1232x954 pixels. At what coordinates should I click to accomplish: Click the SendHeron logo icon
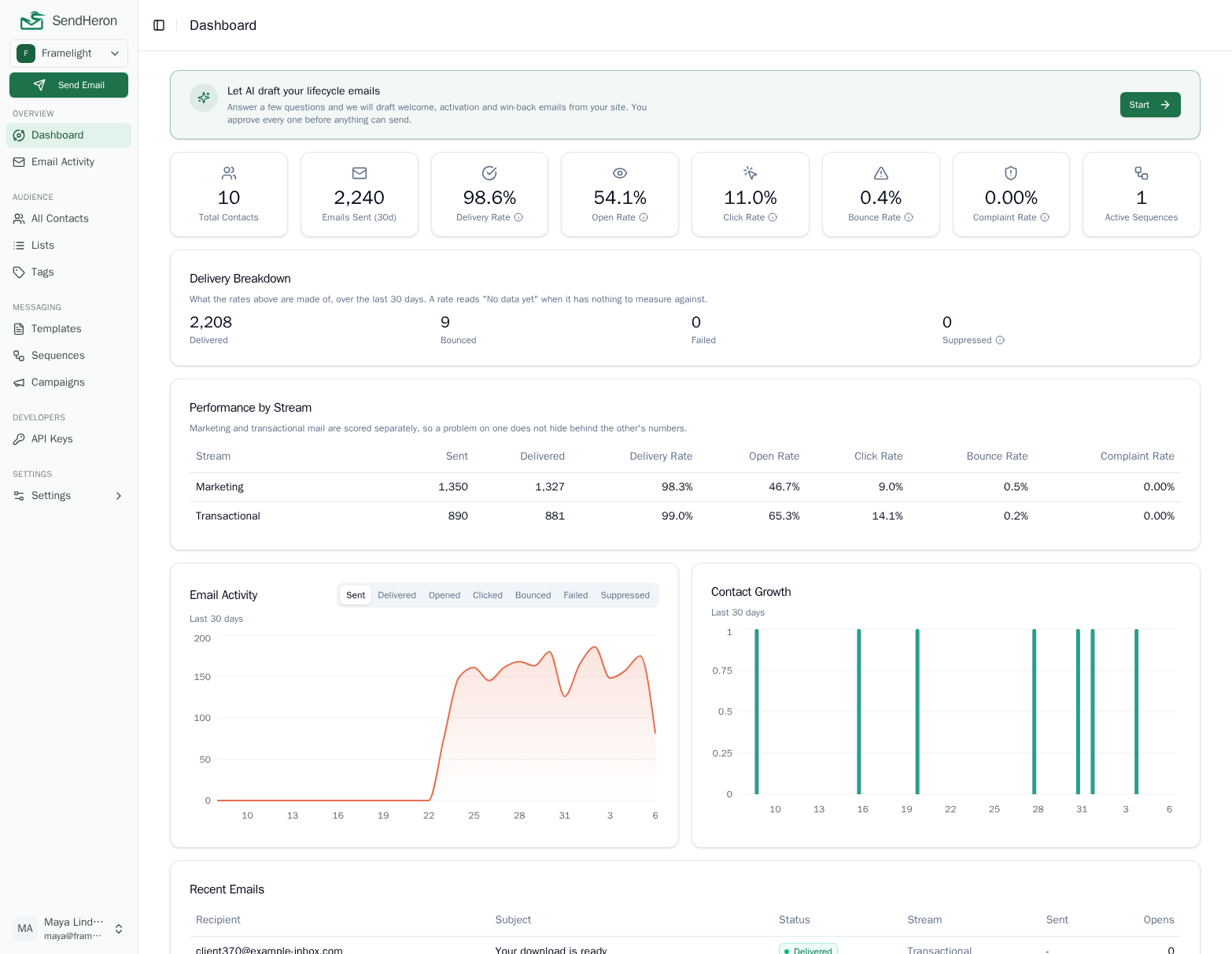coord(32,20)
